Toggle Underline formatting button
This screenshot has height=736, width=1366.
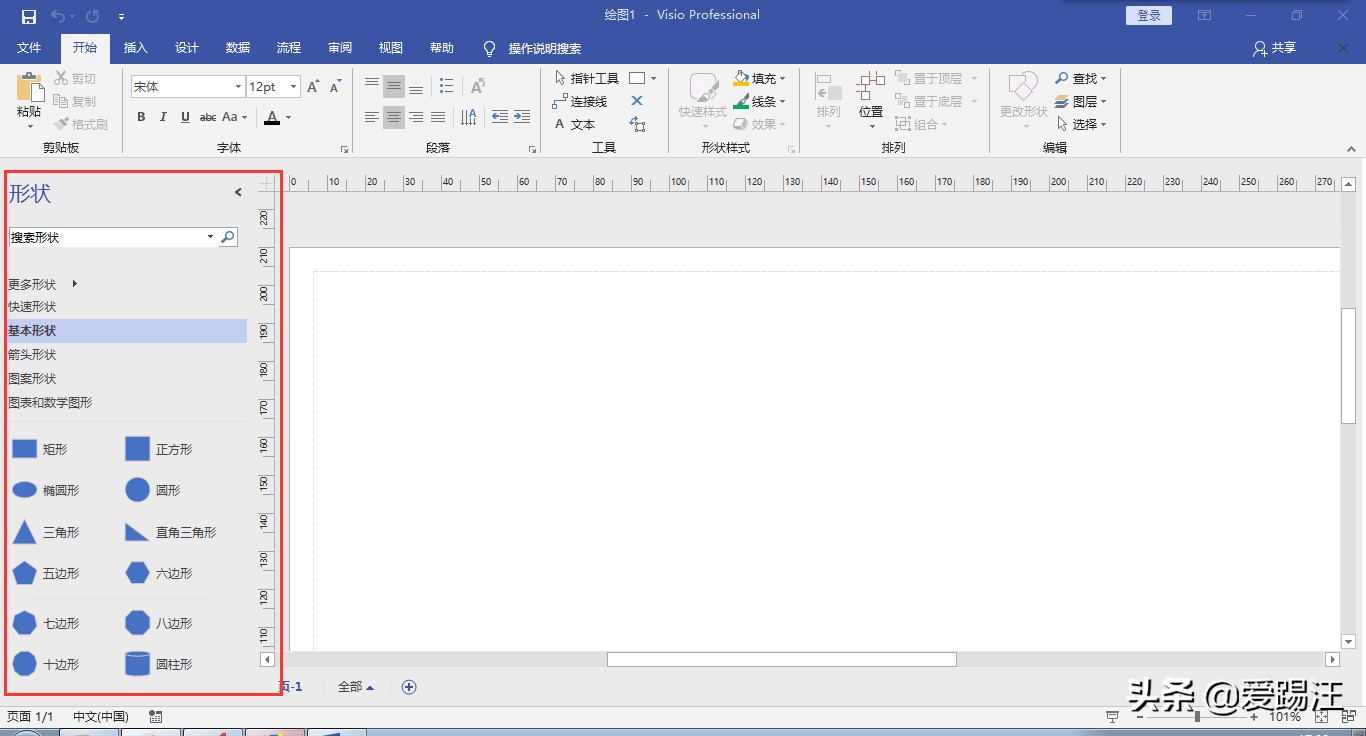coord(186,117)
